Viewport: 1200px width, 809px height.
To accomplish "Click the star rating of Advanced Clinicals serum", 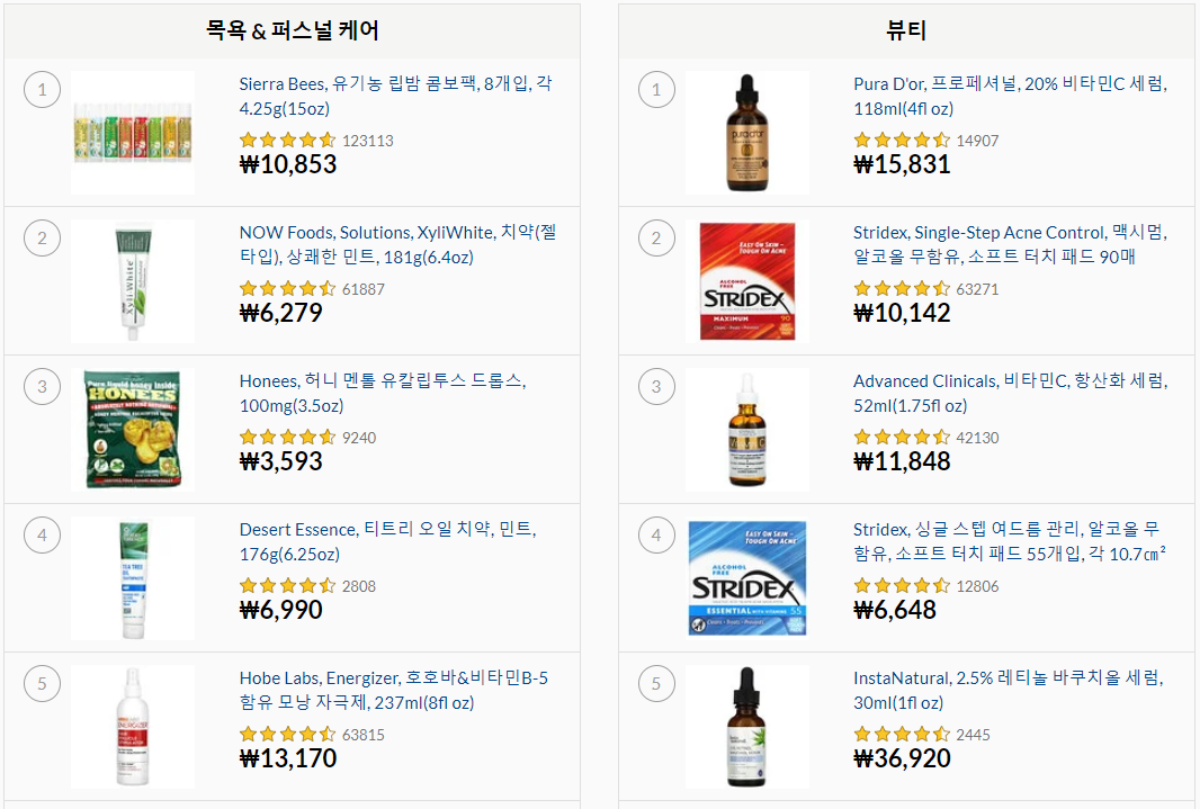I will point(902,437).
